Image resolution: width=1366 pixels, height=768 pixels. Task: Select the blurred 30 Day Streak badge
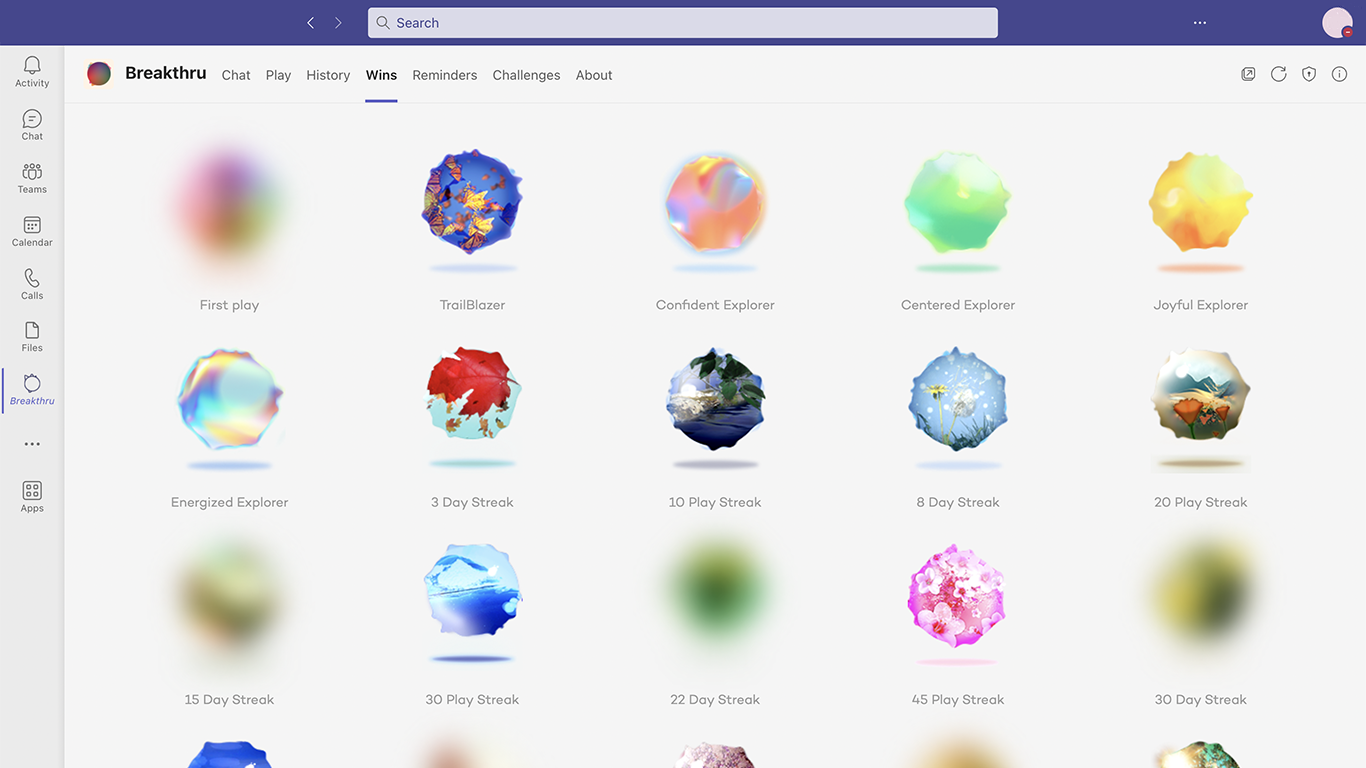(x=1201, y=593)
